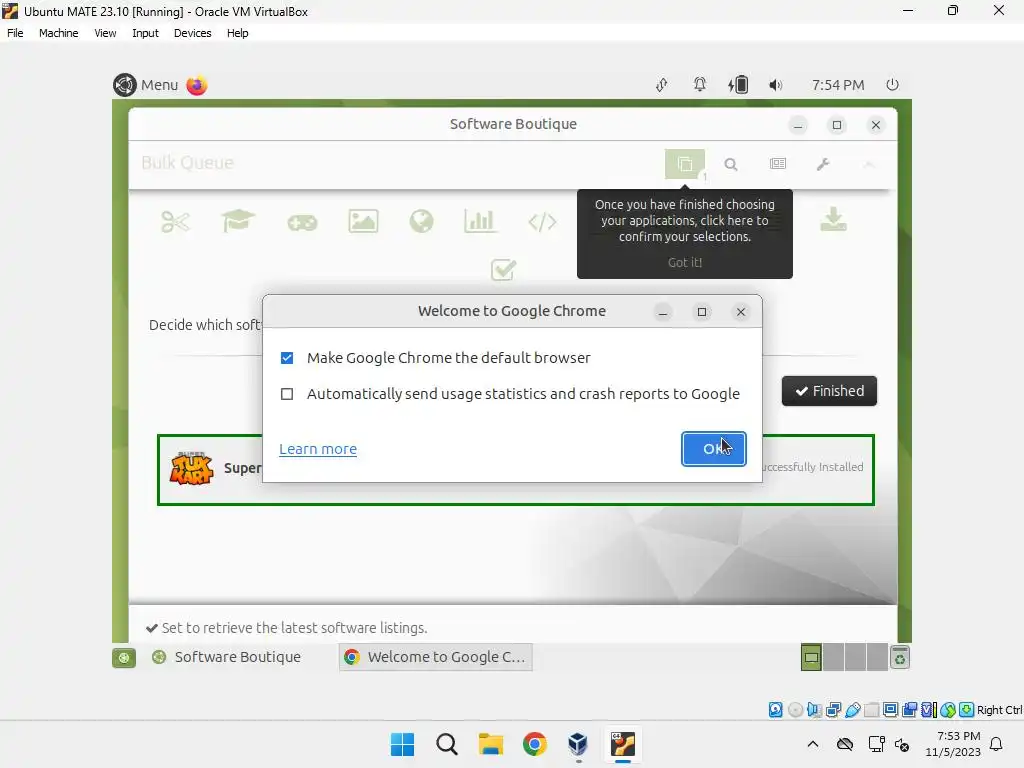Open the VirtualBox File menu

(x=15, y=33)
